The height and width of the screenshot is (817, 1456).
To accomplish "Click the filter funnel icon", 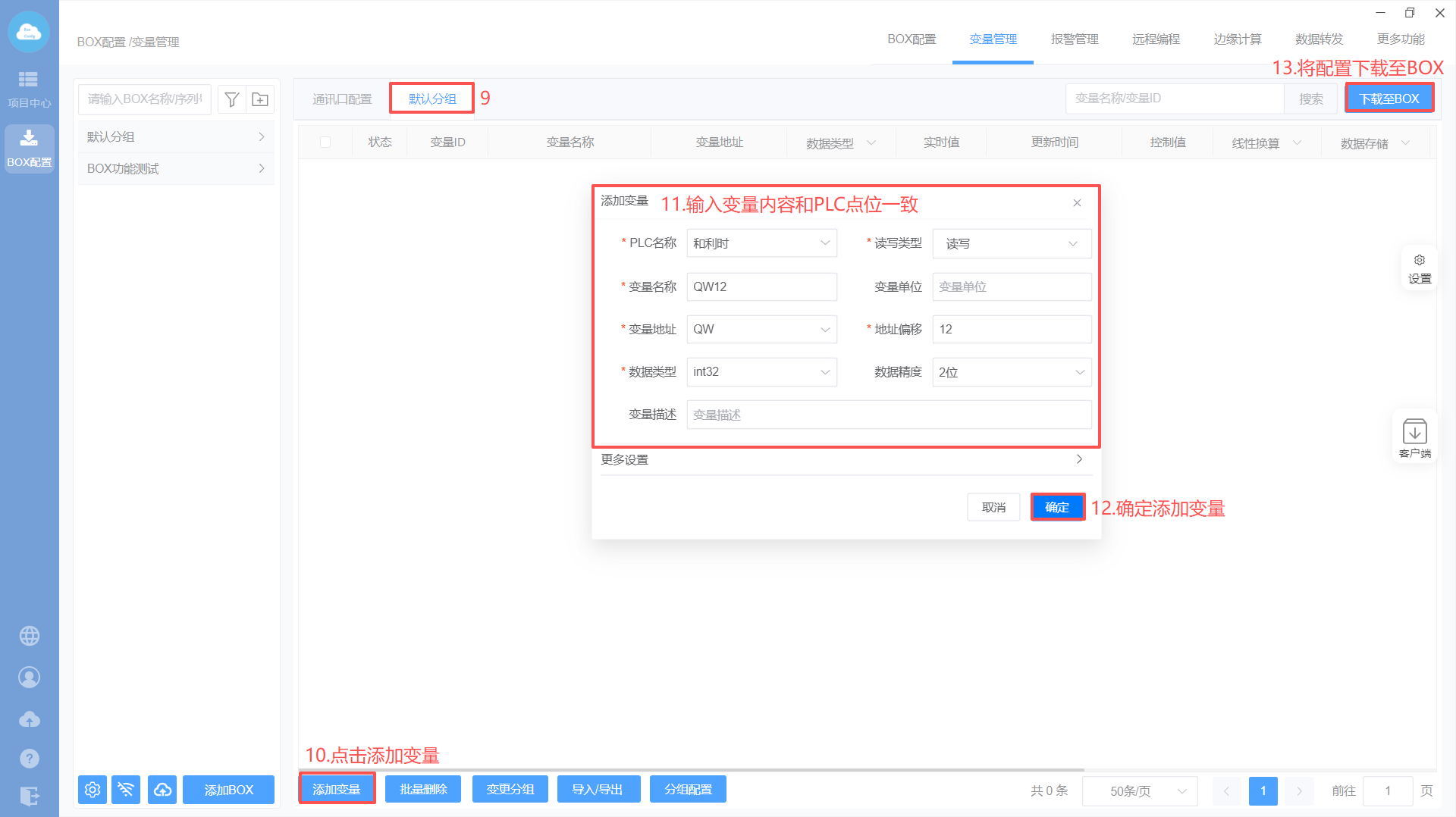I will click(232, 99).
